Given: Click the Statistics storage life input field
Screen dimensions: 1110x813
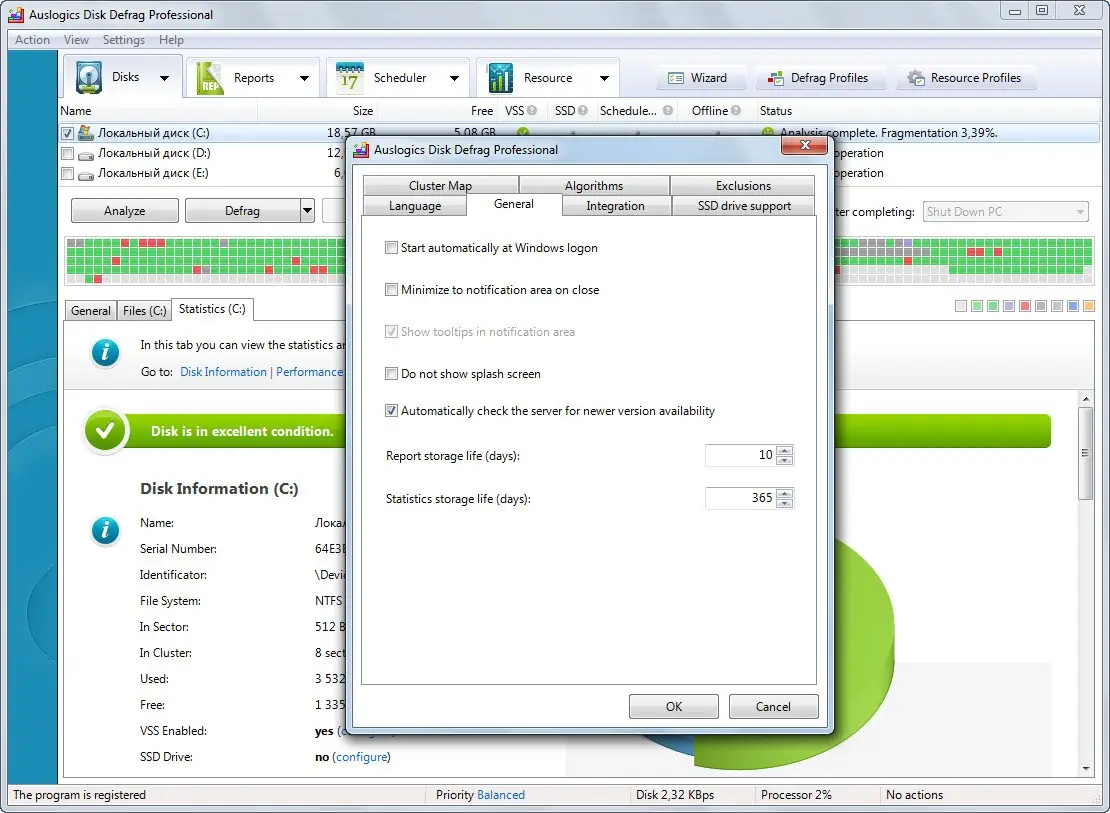Looking at the screenshot, I should coord(740,499).
